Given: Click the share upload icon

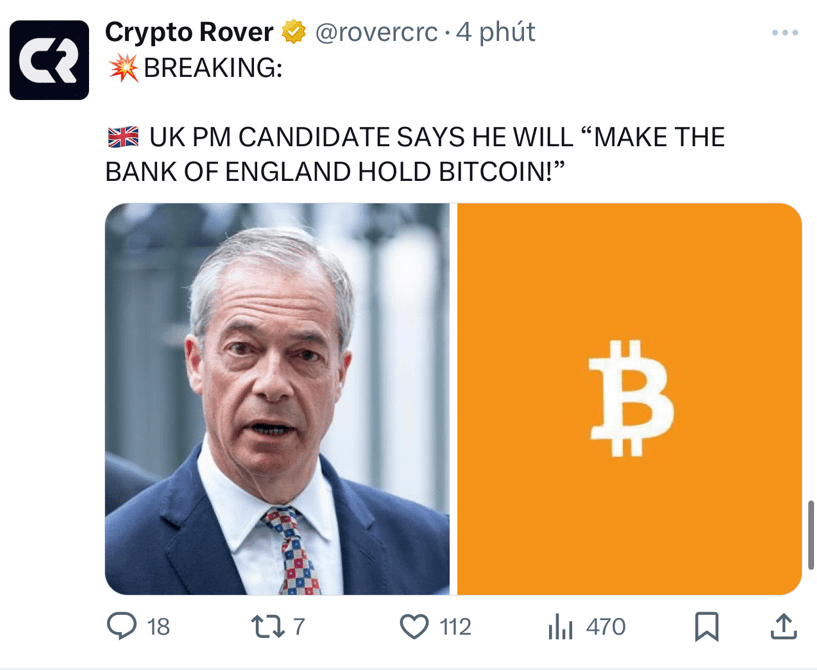Looking at the screenshot, I should tap(784, 627).
